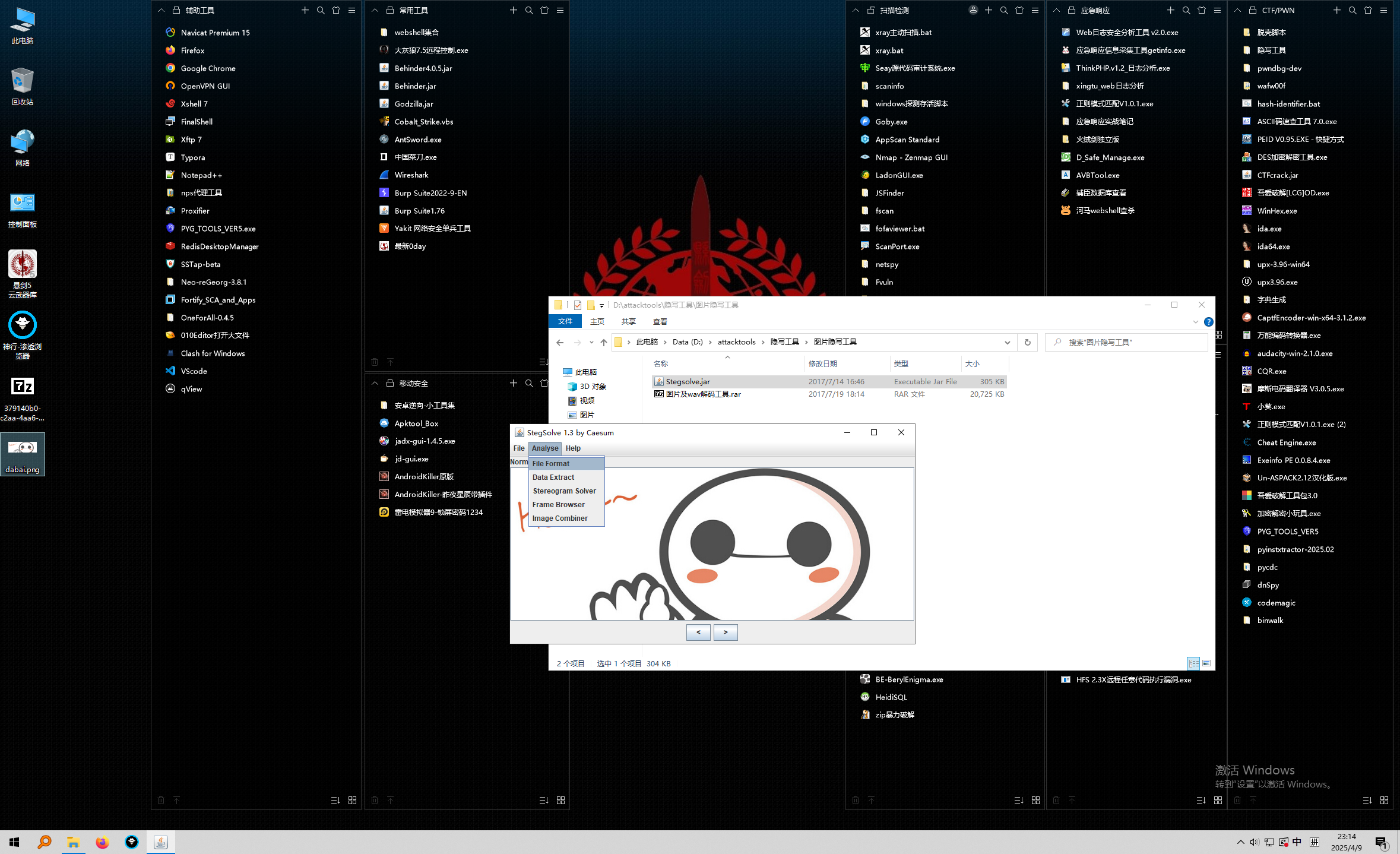Open the File menu in StegSolve
Image resolution: width=1400 pixels, height=854 pixels.
point(518,448)
